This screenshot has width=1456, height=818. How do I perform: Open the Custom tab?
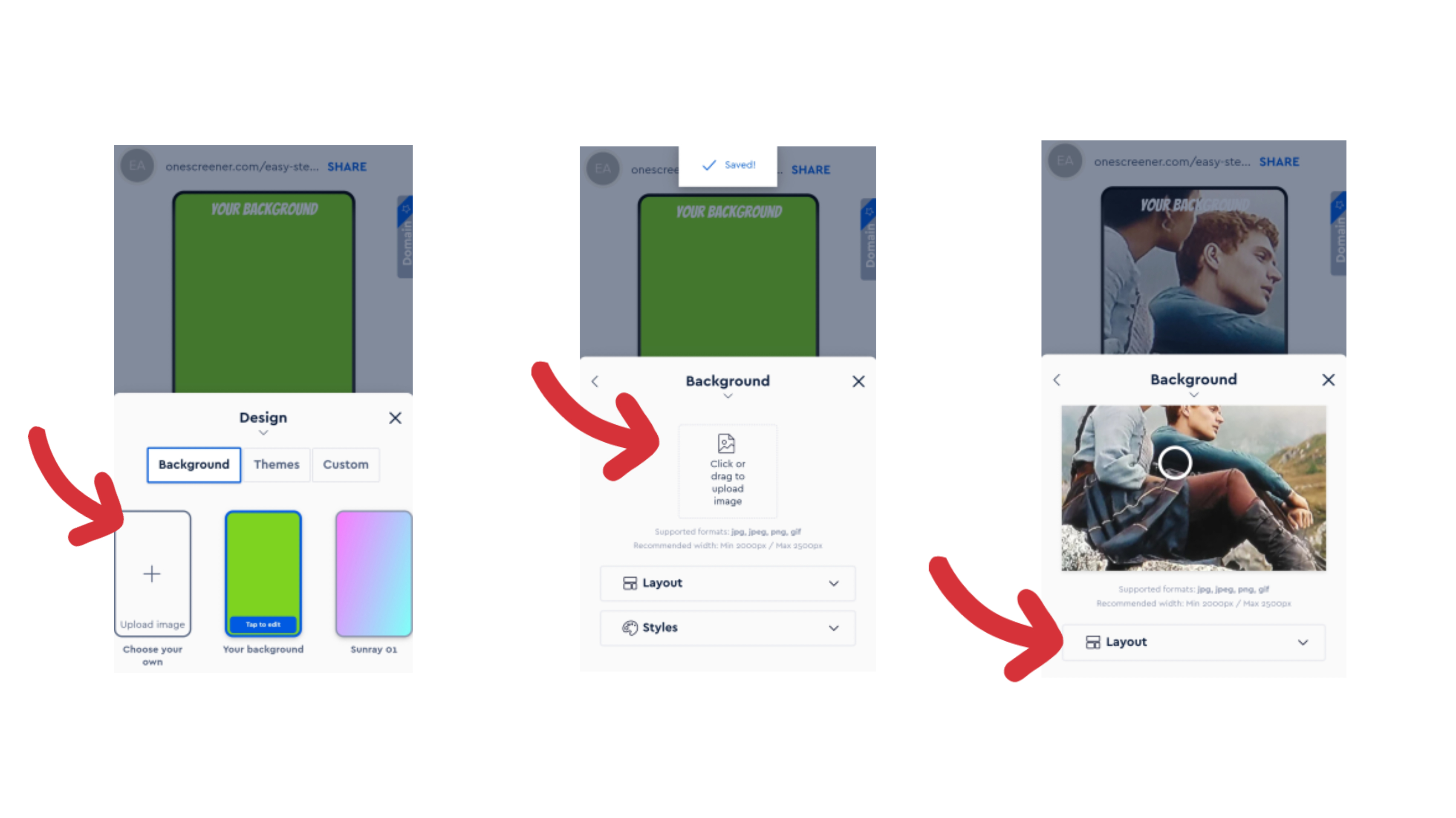coord(345,464)
